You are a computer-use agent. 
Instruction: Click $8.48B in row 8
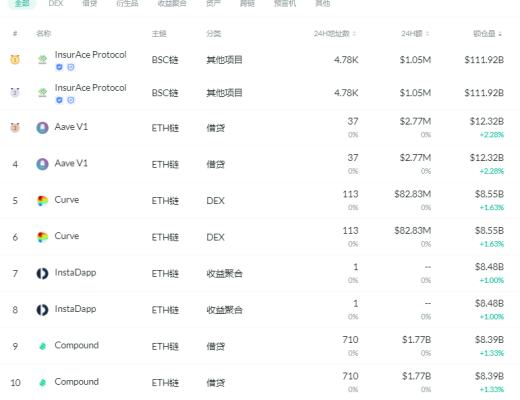tap(489, 303)
